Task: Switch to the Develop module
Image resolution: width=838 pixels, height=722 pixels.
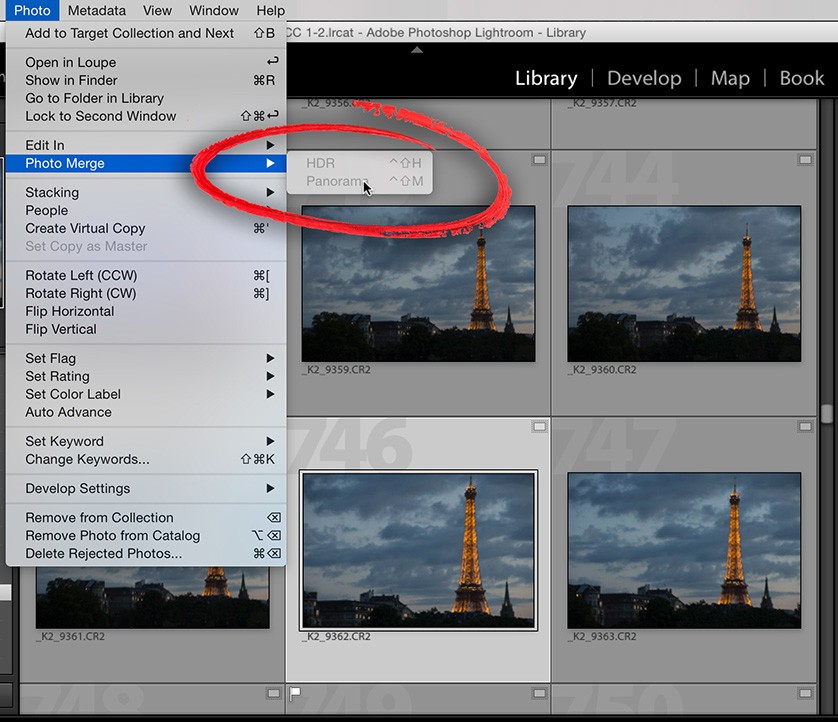Action: pyautogui.click(x=644, y=78)
